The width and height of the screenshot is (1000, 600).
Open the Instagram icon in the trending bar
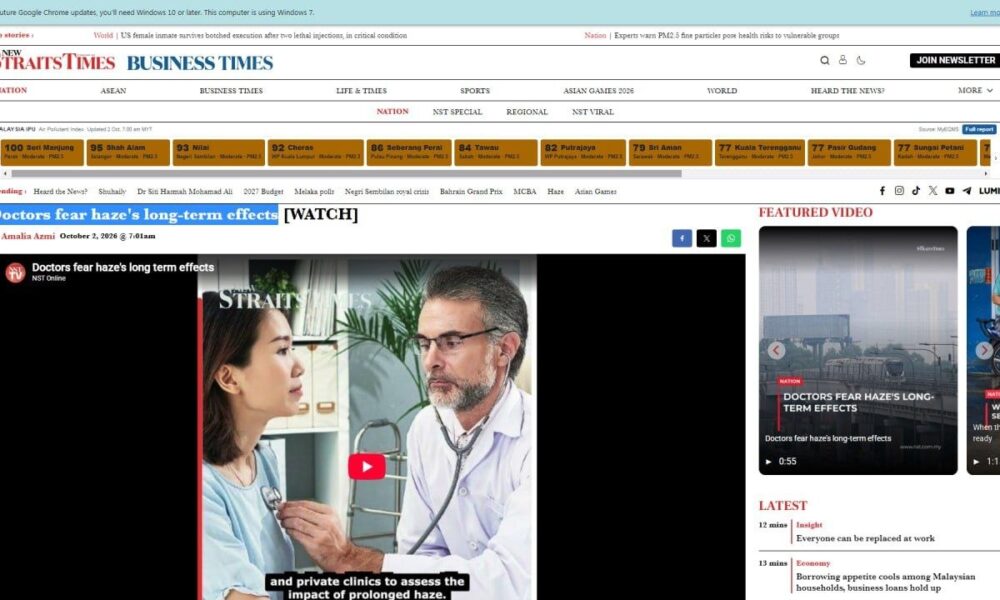pos(899,191)
